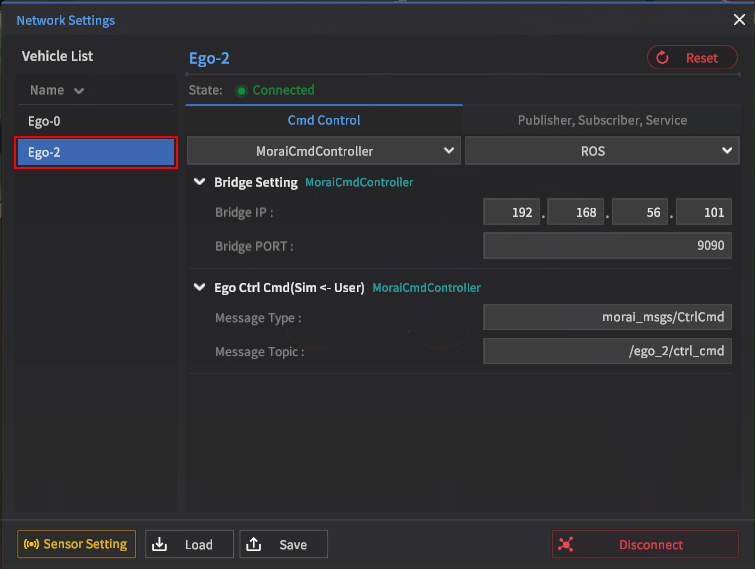Select Ego-2 in the vehicle list
The width and height of the screenshot is (755, 569).
(x=97, y=152)
